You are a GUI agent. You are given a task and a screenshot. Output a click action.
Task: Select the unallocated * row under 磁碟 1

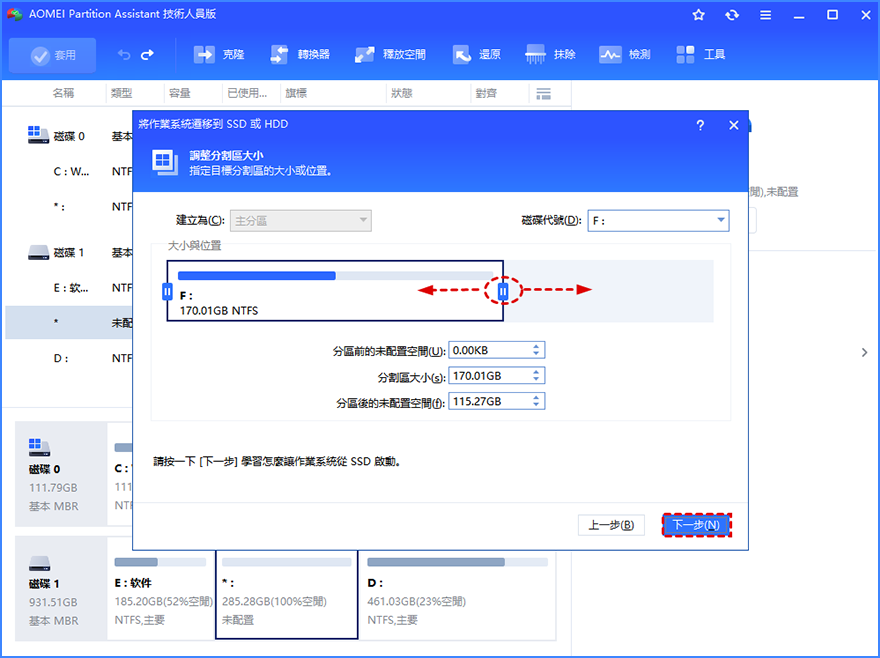click(x=68, y=323)
